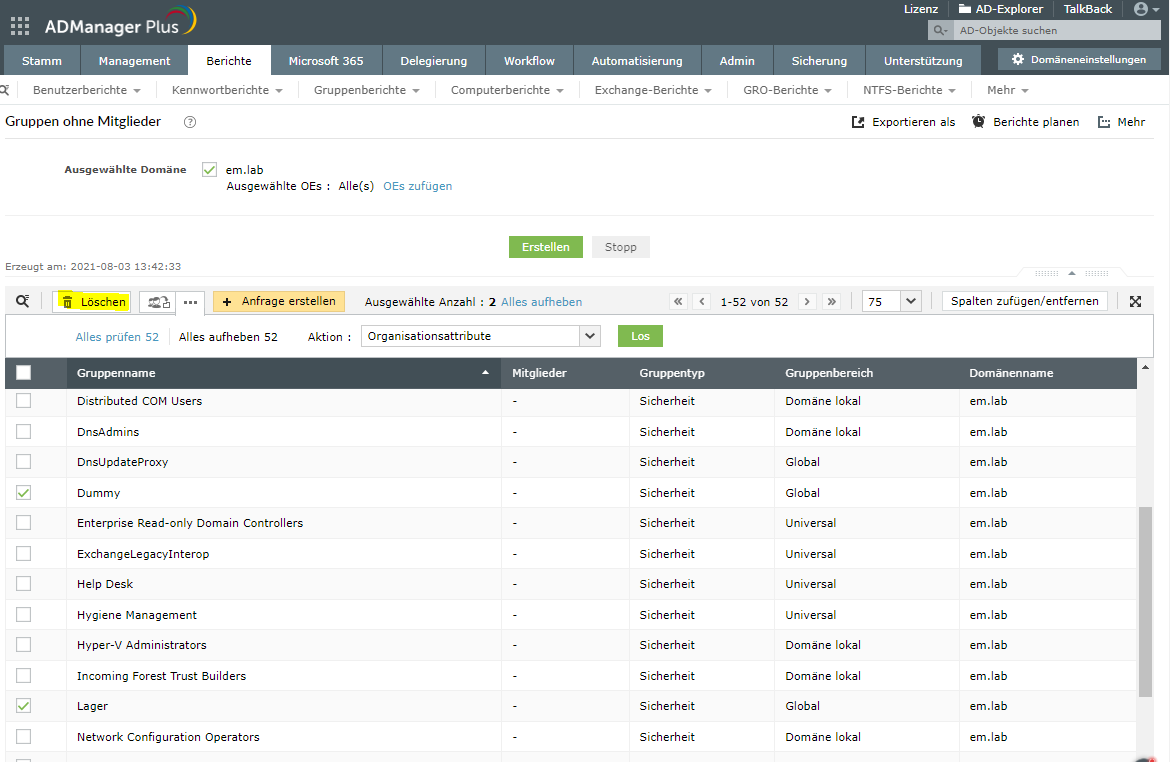Open AD-Explorer folder link
Image resolution: width=1170 pixels, height=762 pixels.
[x=1001, y=9]
